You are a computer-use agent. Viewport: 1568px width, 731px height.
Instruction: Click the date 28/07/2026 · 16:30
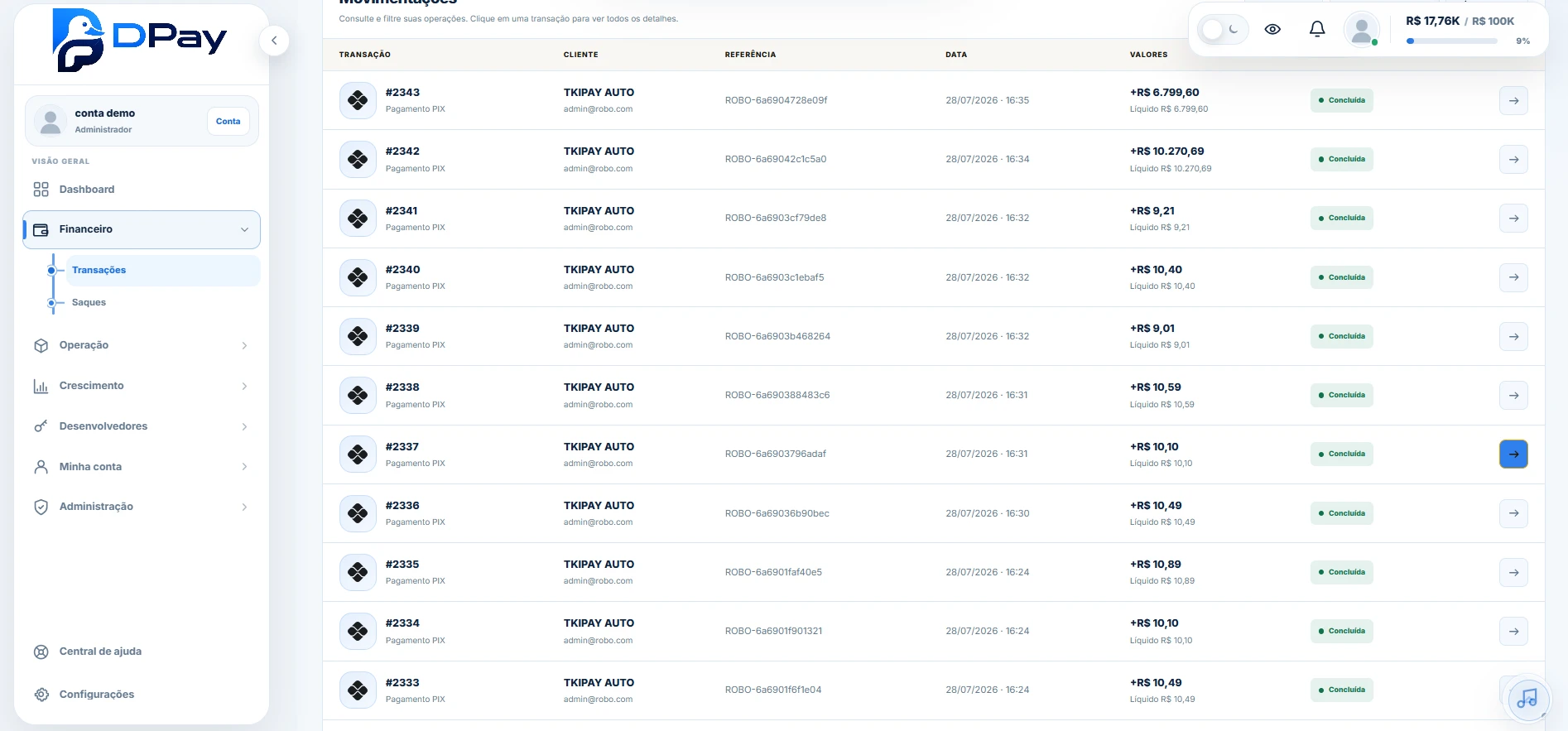988,513
